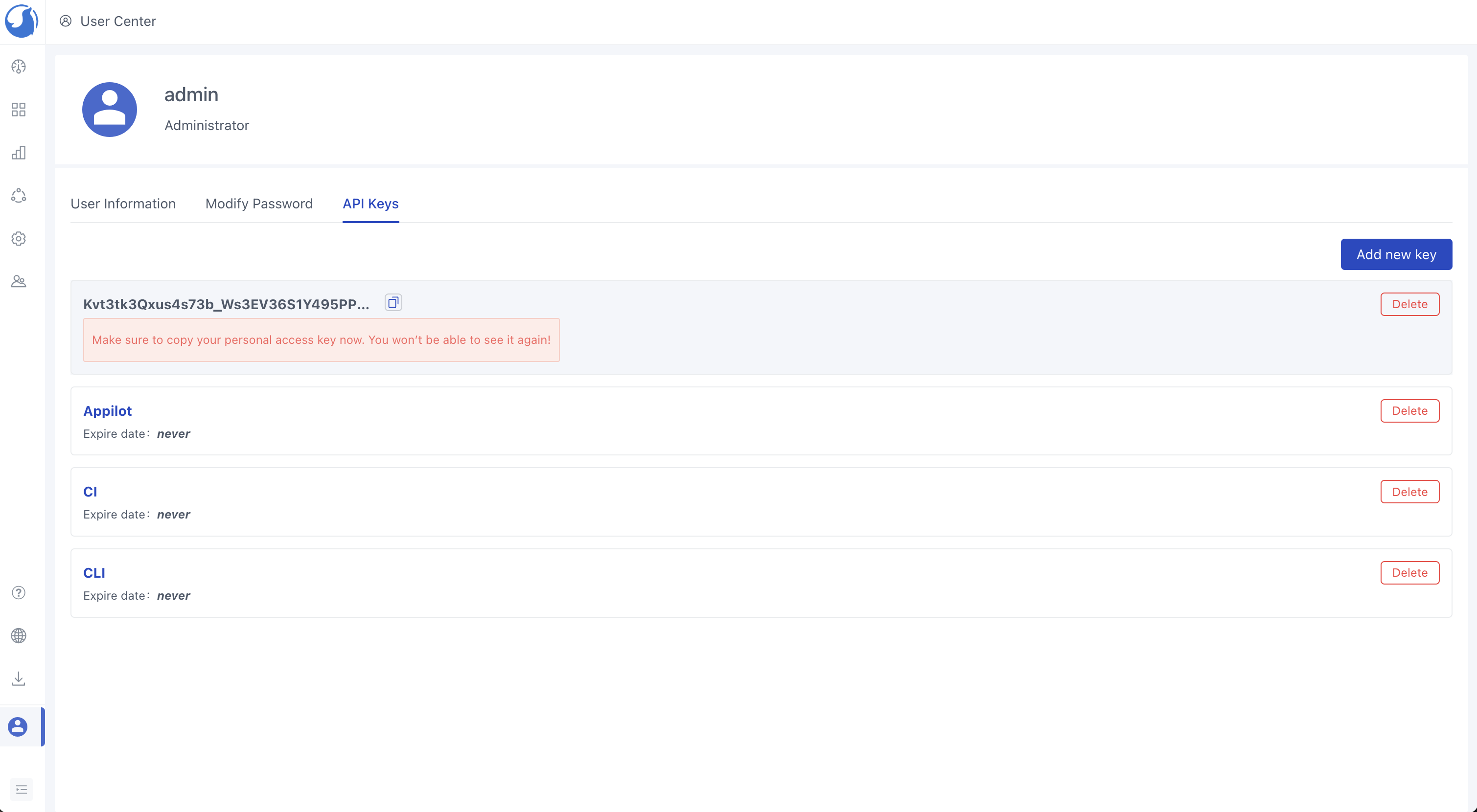Open the CLI key details link
Image resolution: width=1477 pixels, height=812 pixels.
[93, 572]
